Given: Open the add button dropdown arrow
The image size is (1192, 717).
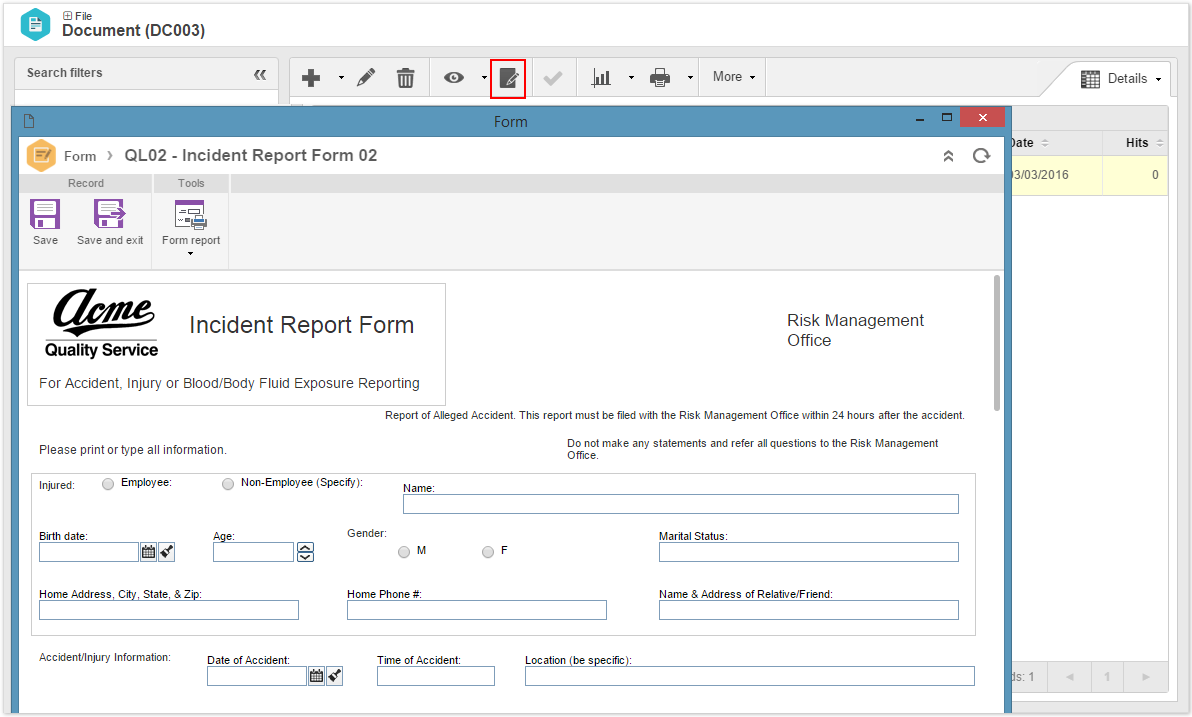Looking at the screenshot, I should pos(341,78).
